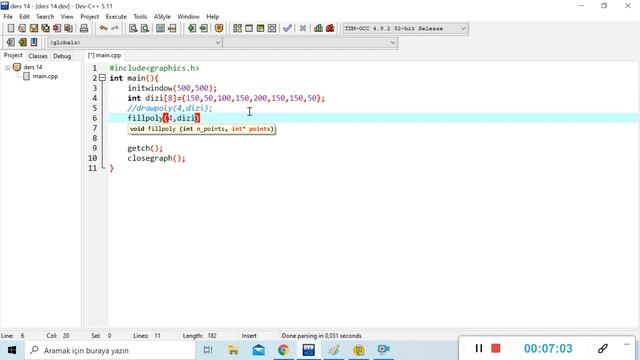This screenshot has width=640, height=360.
Task: Start debugging with the checkmark icon
Action: pyautogui.click(x=287, y=28)
